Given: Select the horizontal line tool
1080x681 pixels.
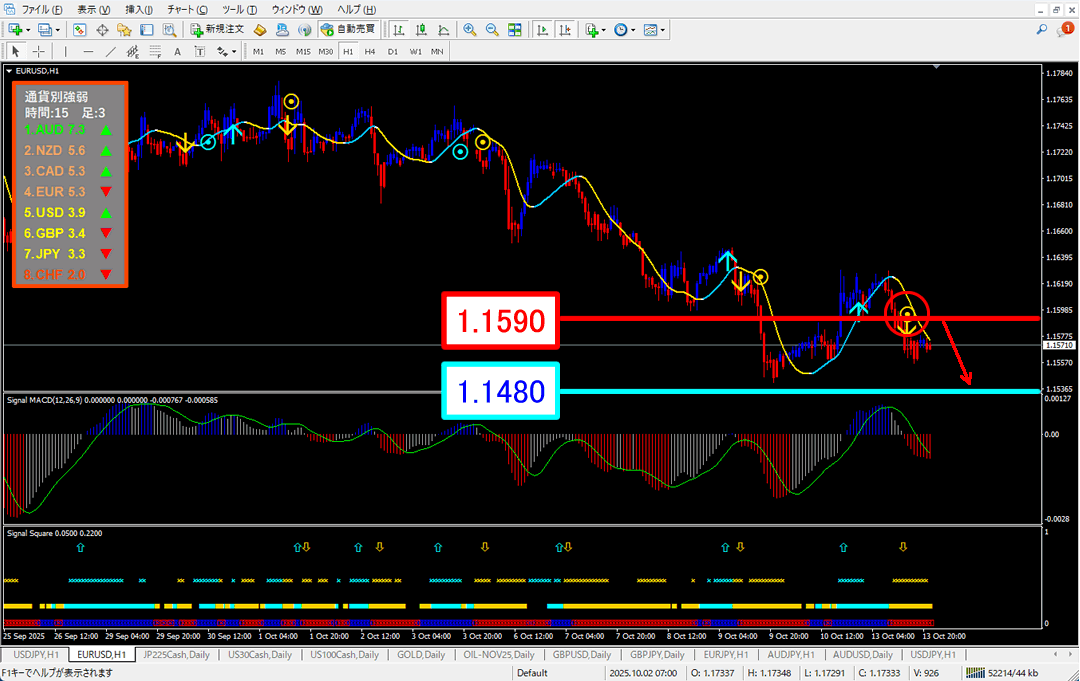Looking at the screenshot, I should pyautogui.click(x=88, y=51).
